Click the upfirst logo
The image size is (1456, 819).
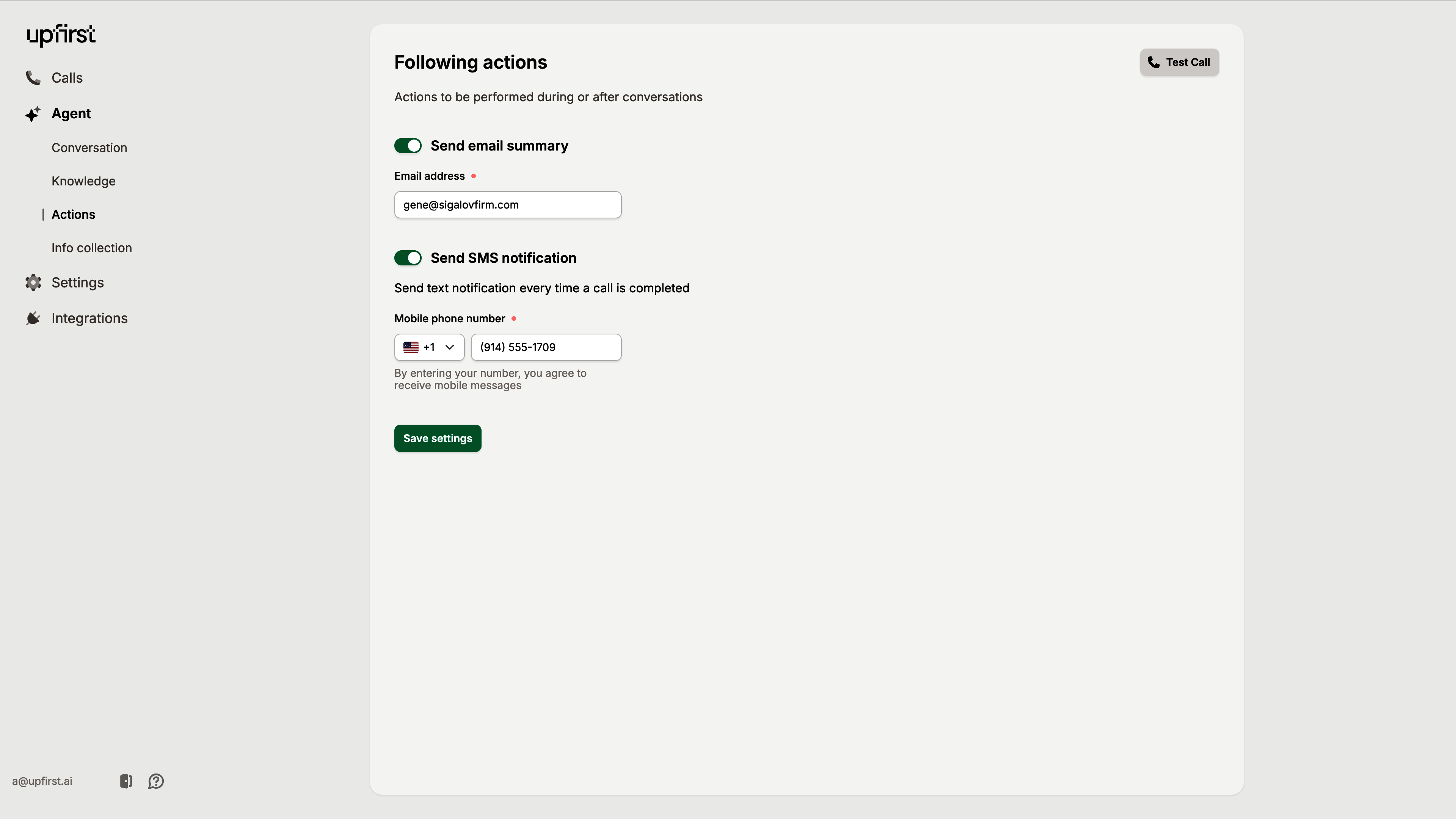coord(61,35)
